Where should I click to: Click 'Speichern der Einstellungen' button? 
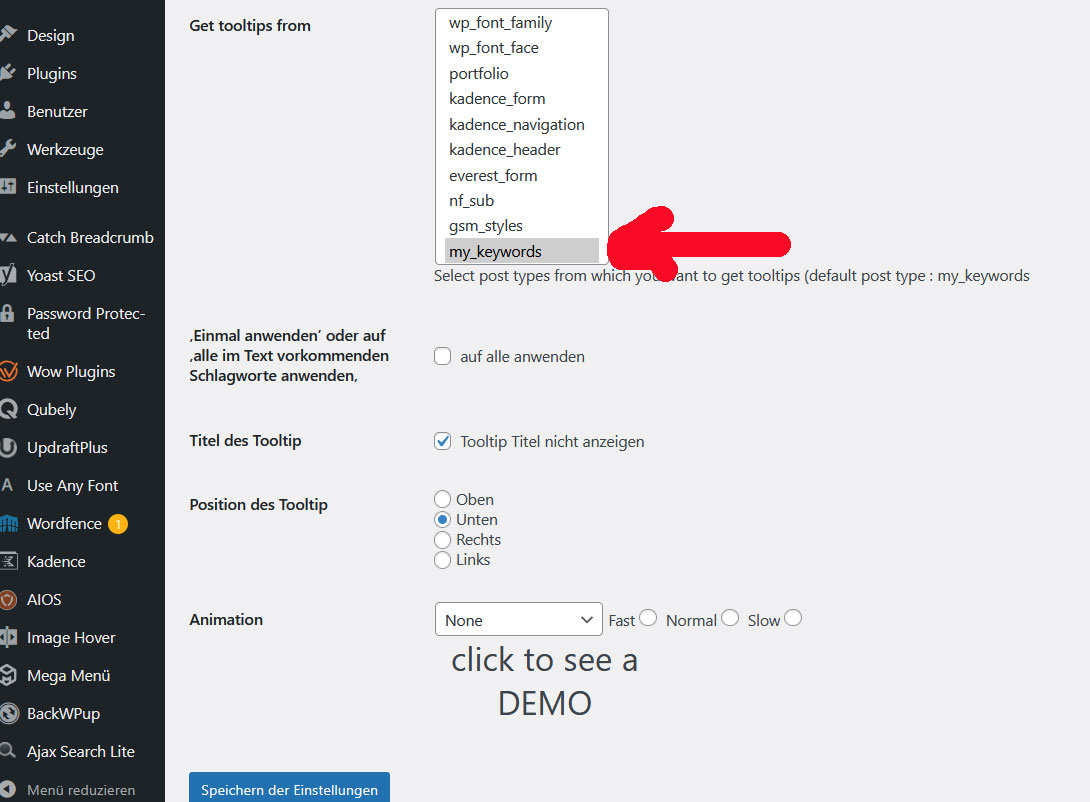289,789
